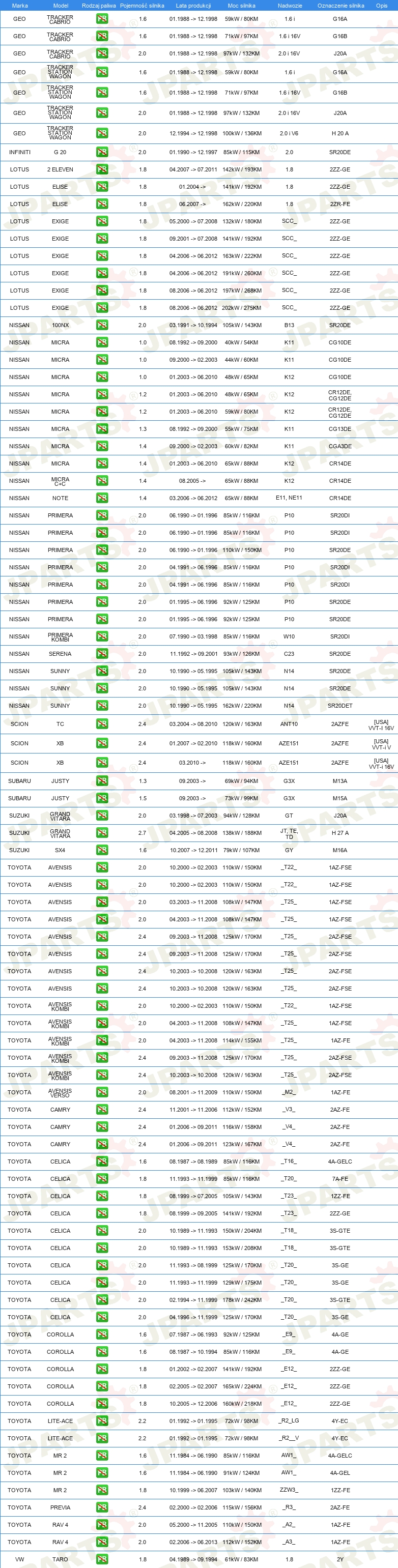
Task: Click the fuel type icon for NISSAN 100NX
Action: [x=102, y=325]
